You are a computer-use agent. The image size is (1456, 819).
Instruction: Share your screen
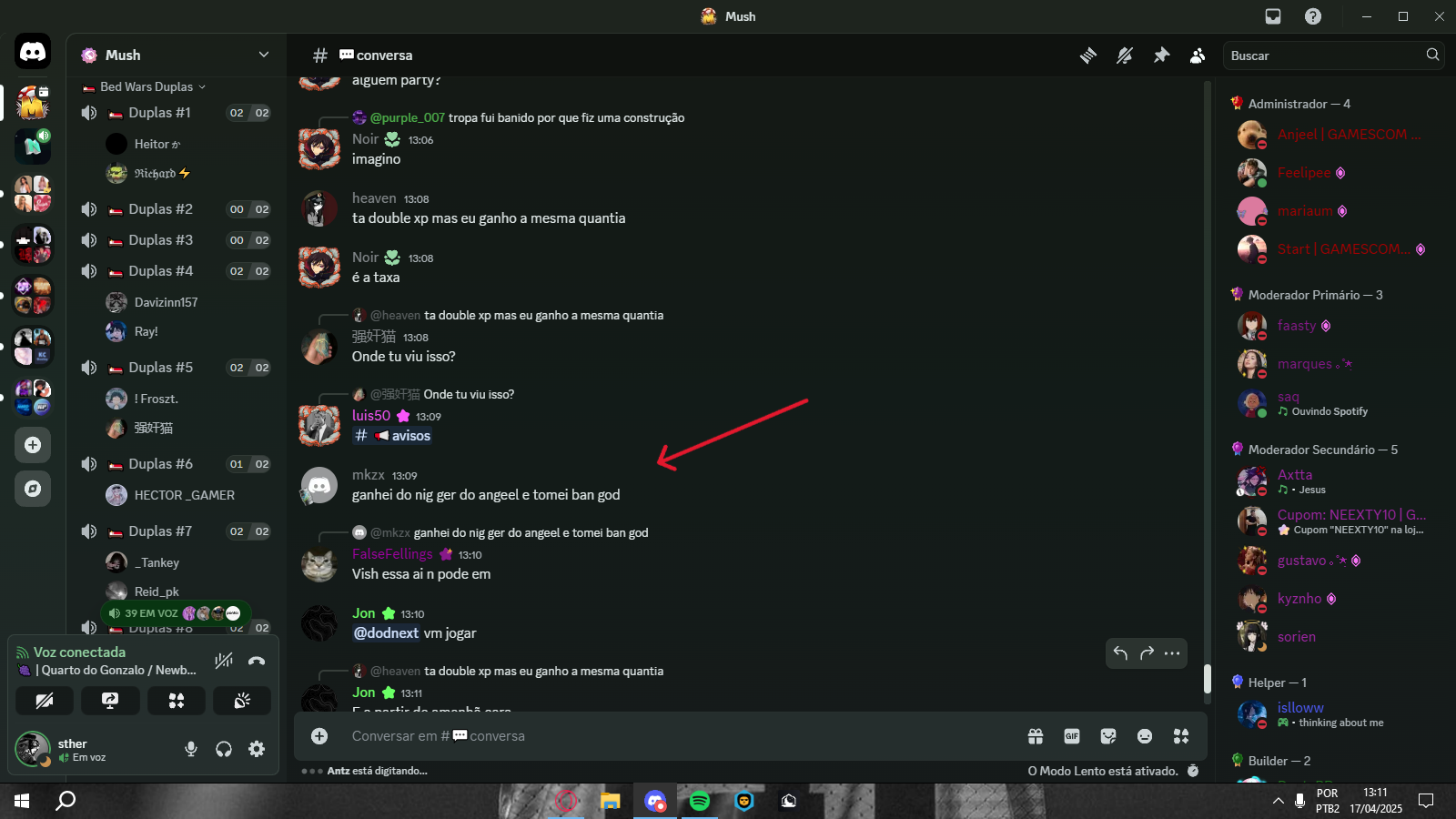[110, 701]
